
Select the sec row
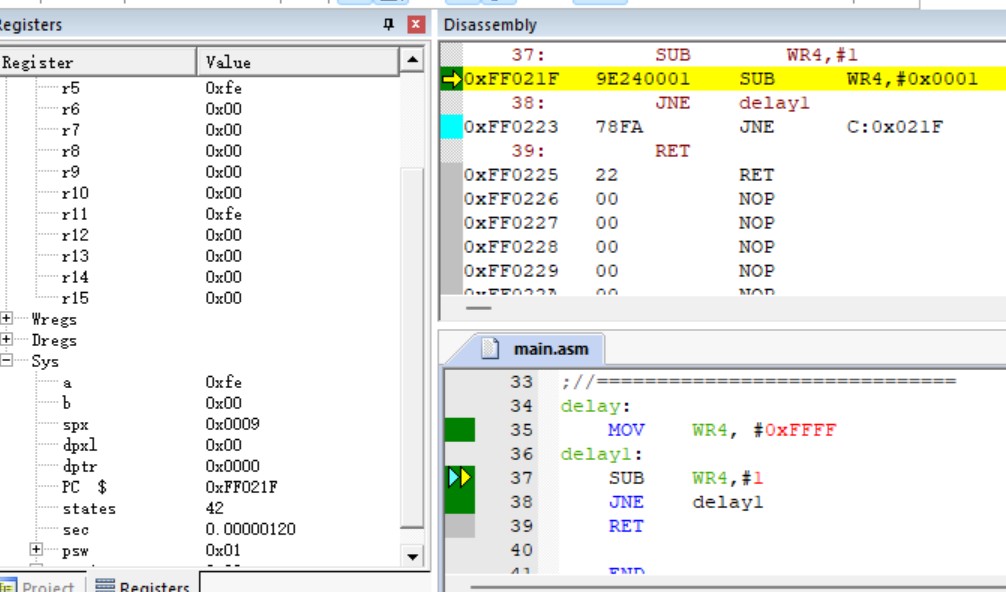(199, 529)
